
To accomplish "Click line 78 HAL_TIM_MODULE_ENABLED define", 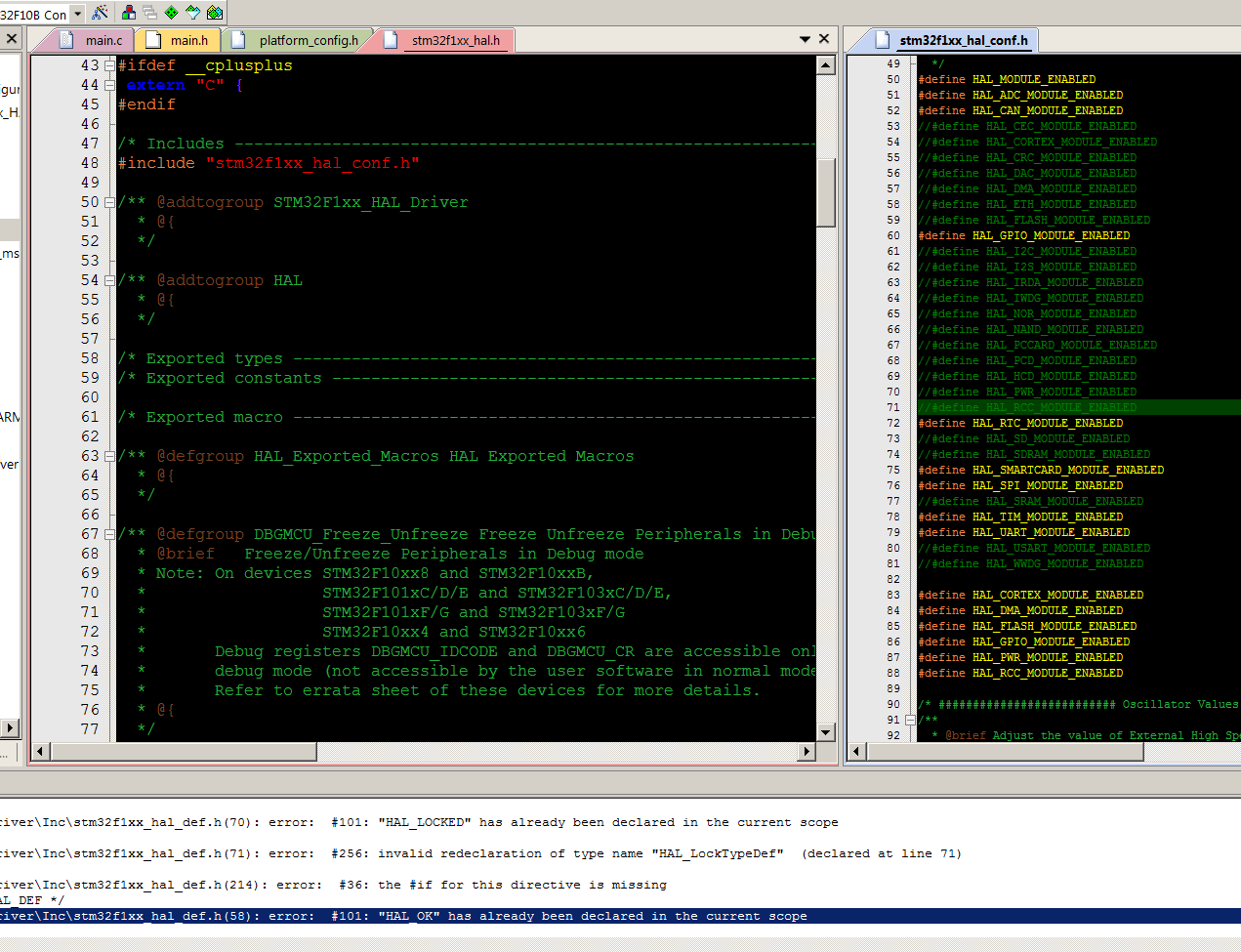I will 1020,517.
